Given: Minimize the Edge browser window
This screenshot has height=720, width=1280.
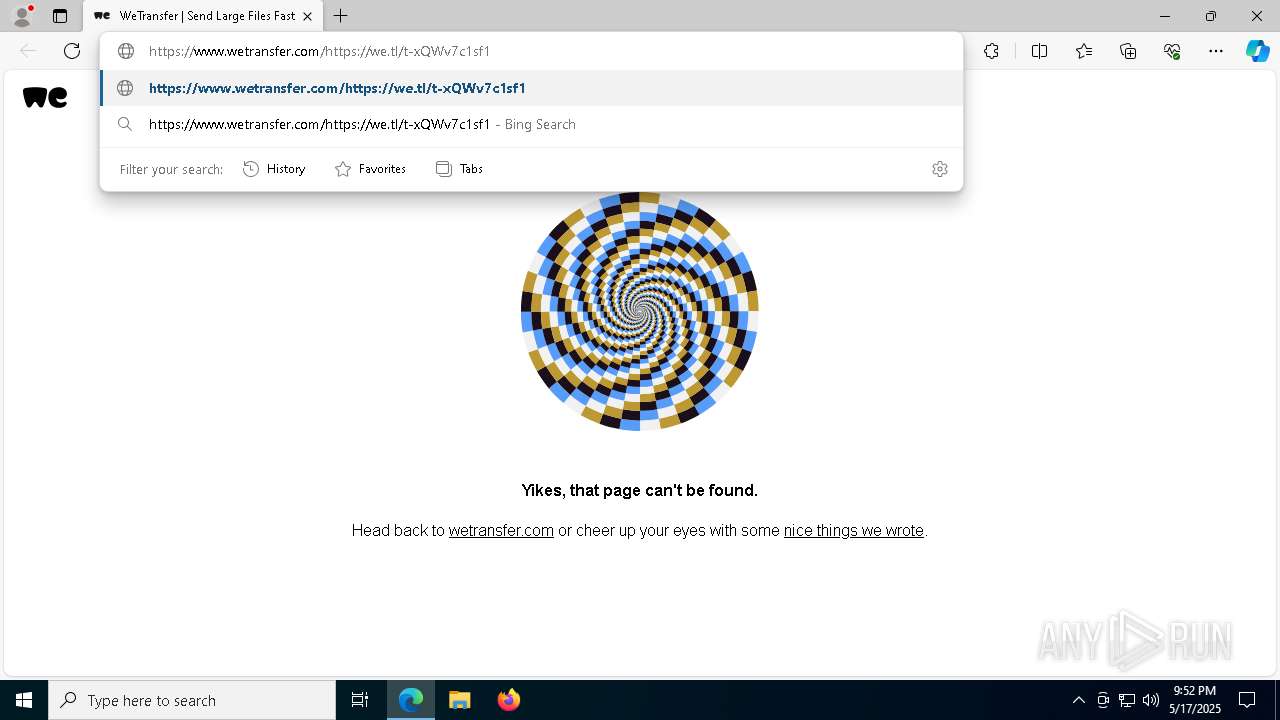Looking at the screenshot, I should [x=1165, y=16].
